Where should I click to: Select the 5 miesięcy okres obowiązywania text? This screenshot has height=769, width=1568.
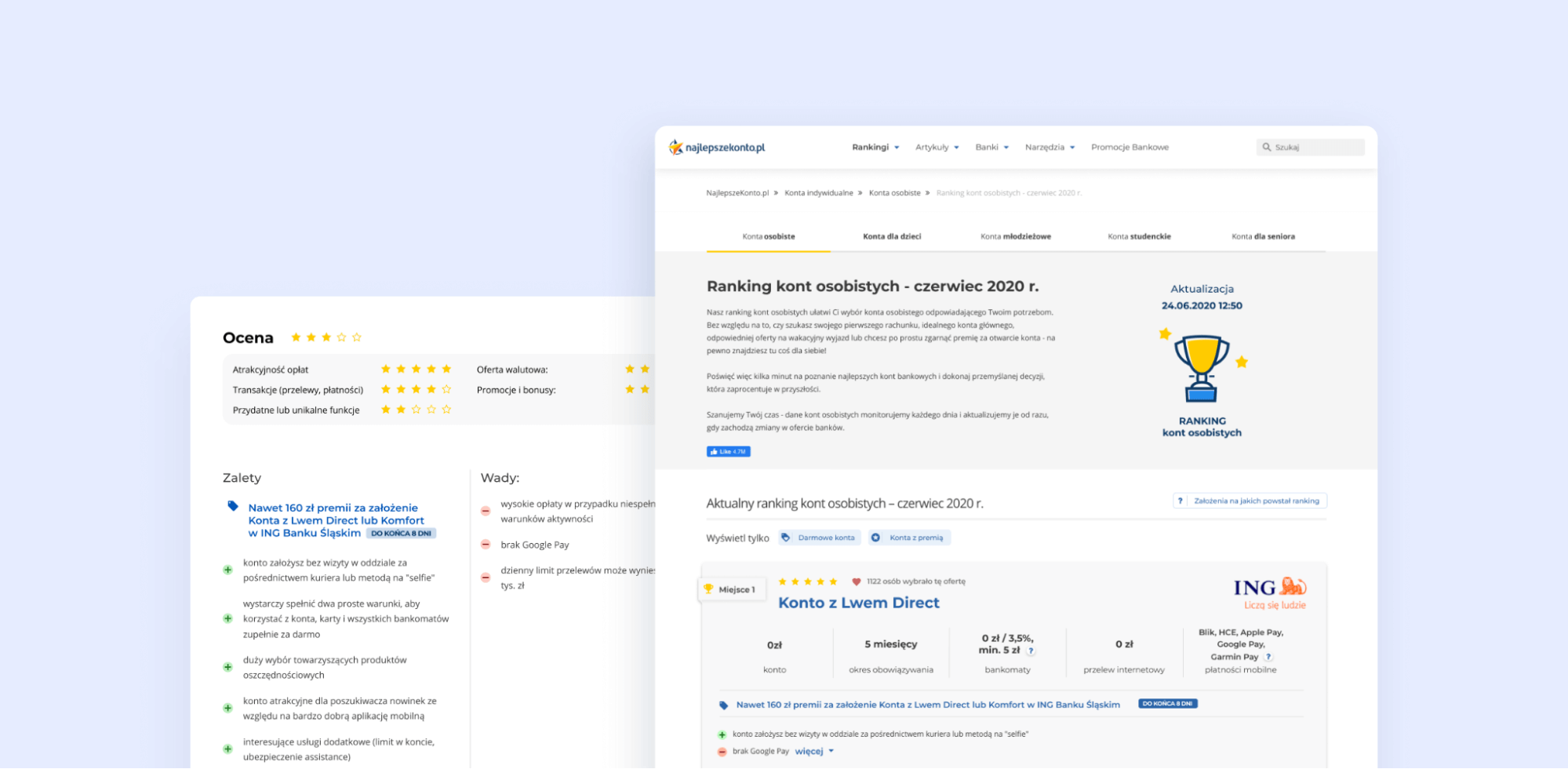[891, 656]
